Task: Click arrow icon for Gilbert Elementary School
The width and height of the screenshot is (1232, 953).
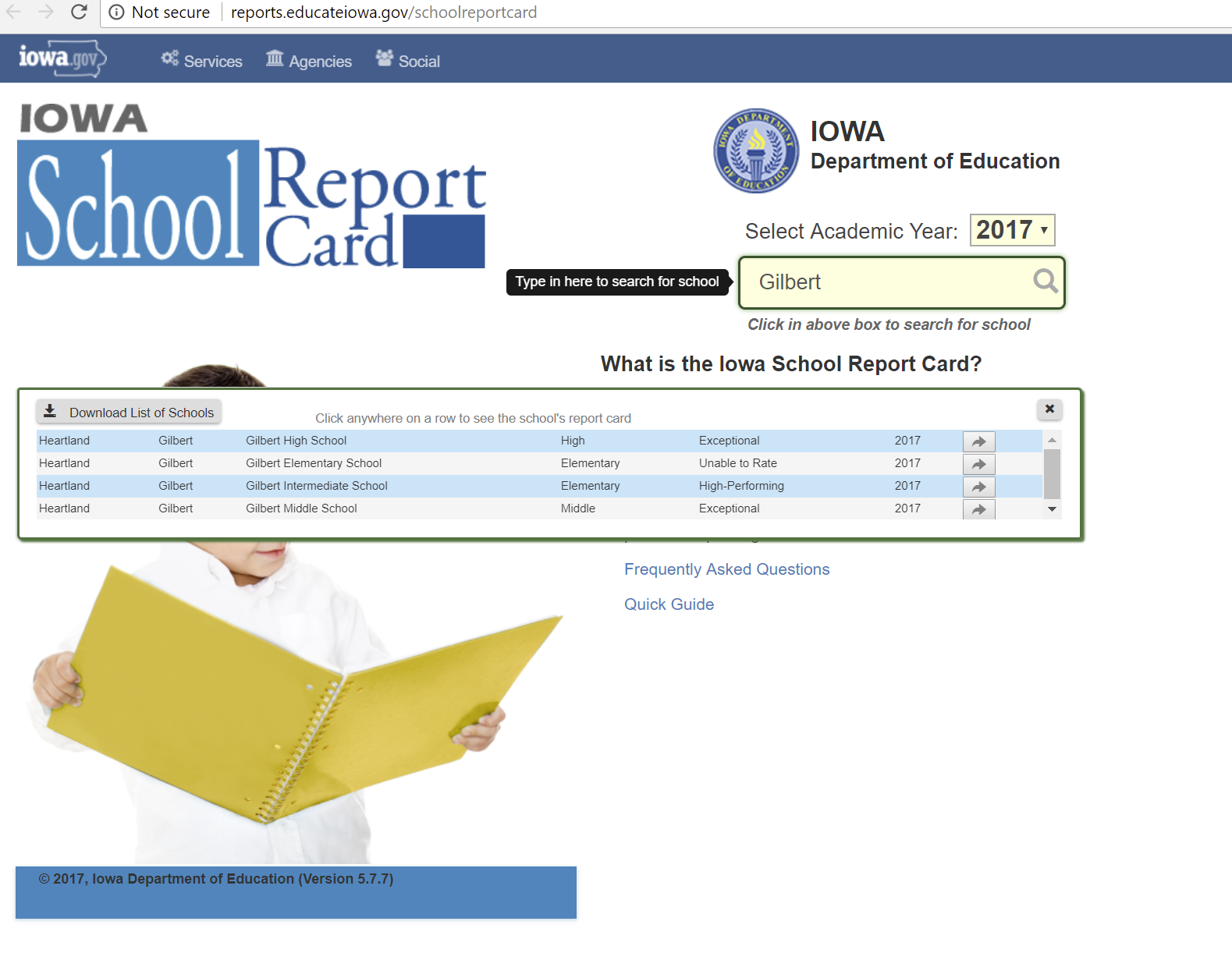Action: pyautogui.click(x=978, y=464)
